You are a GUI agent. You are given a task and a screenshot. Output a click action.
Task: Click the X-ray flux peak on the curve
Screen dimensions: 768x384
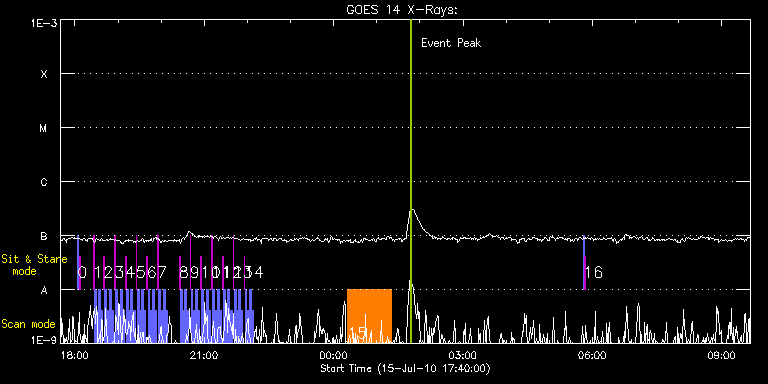click(412, 210)
